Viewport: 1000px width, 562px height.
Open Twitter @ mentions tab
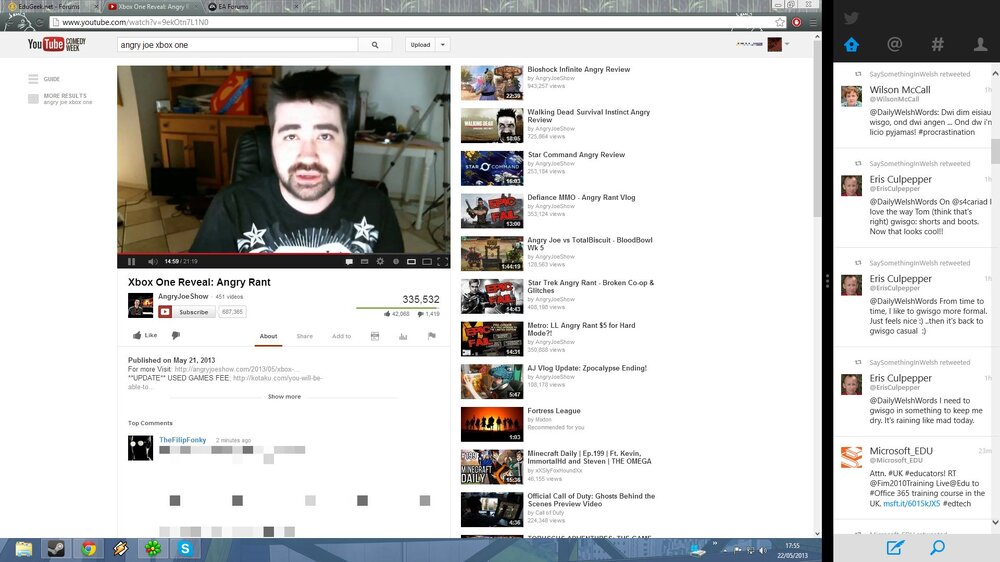tap(895, 44)
